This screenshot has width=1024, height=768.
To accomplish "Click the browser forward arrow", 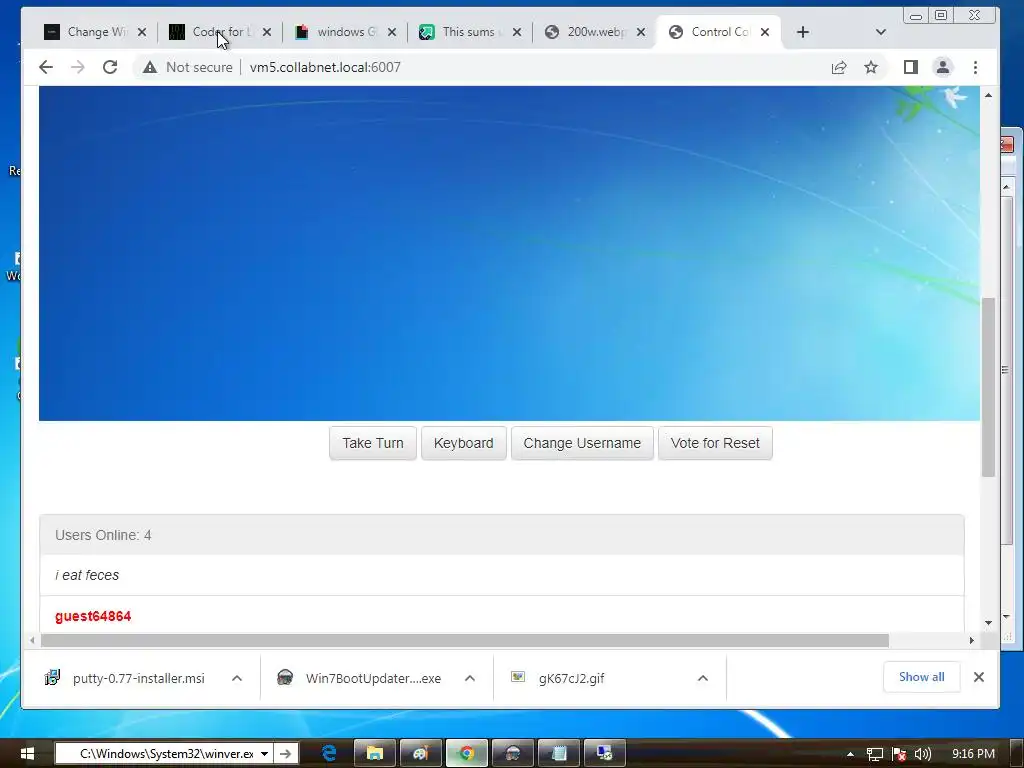I will pos(78,67).
